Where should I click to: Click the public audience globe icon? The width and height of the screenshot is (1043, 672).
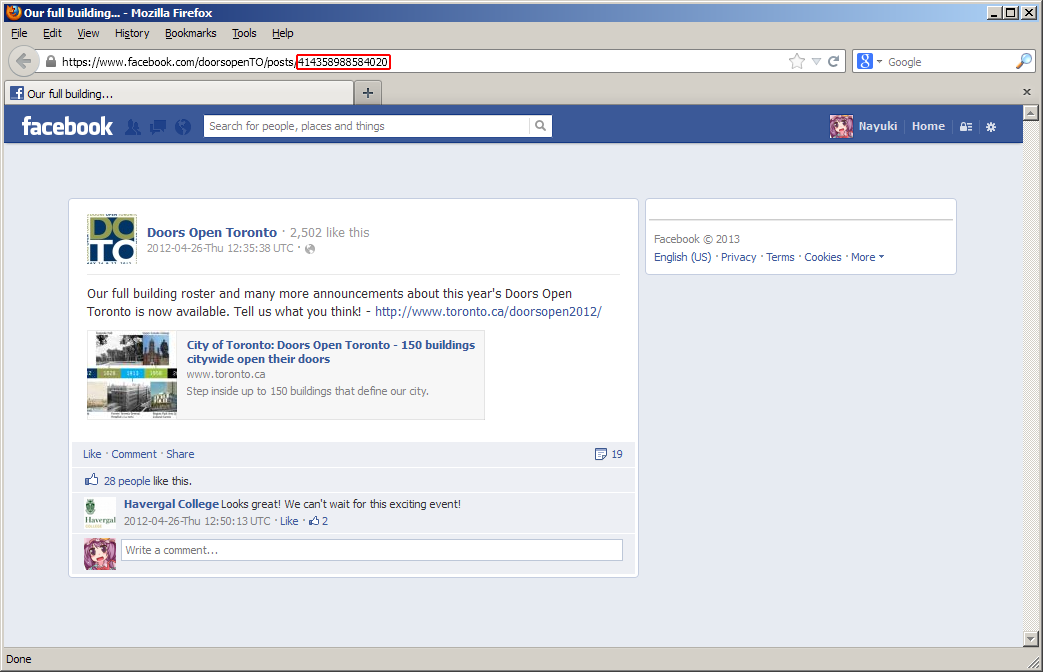(310, 249)
